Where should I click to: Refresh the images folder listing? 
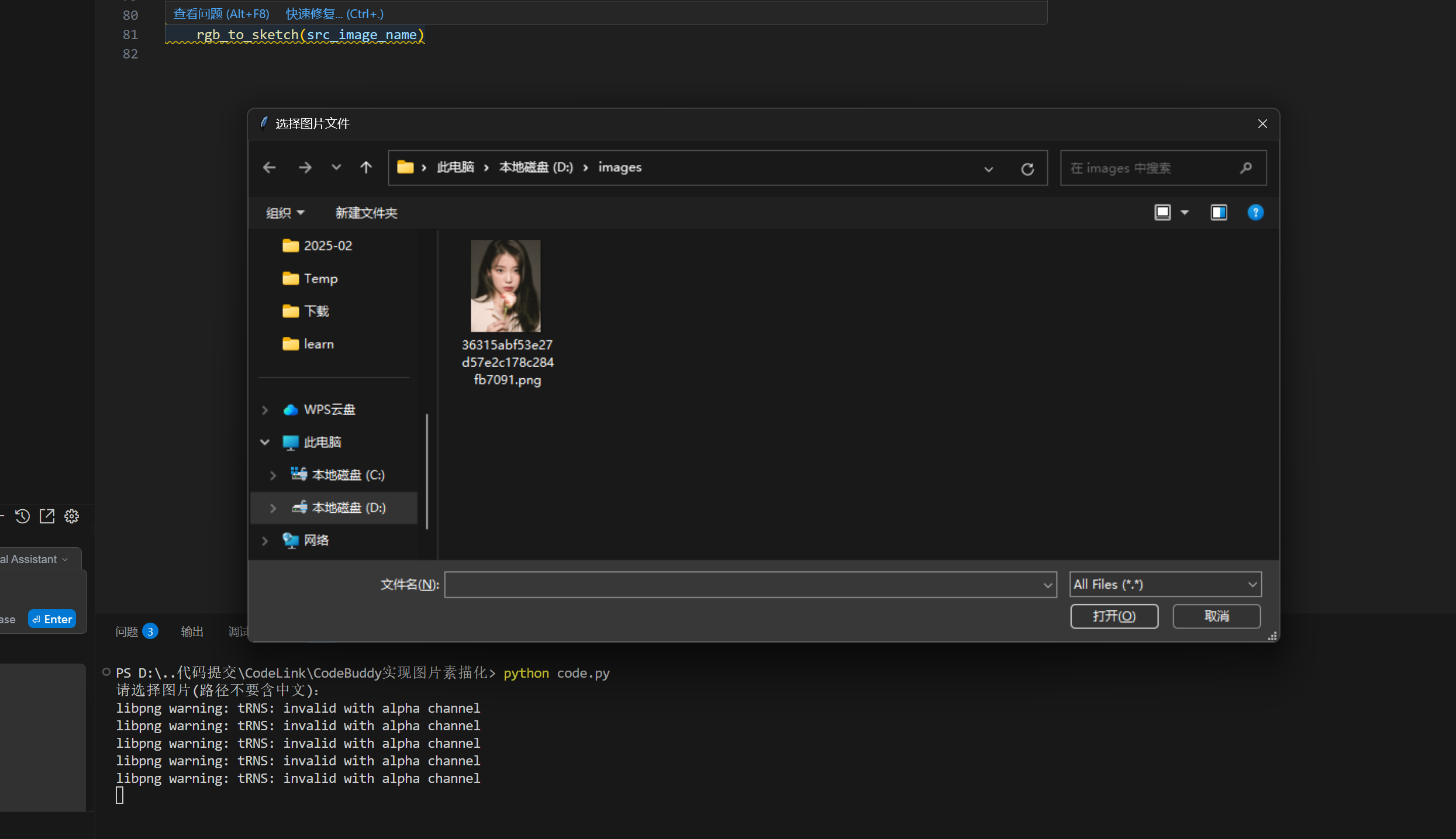pos(1027,169)
